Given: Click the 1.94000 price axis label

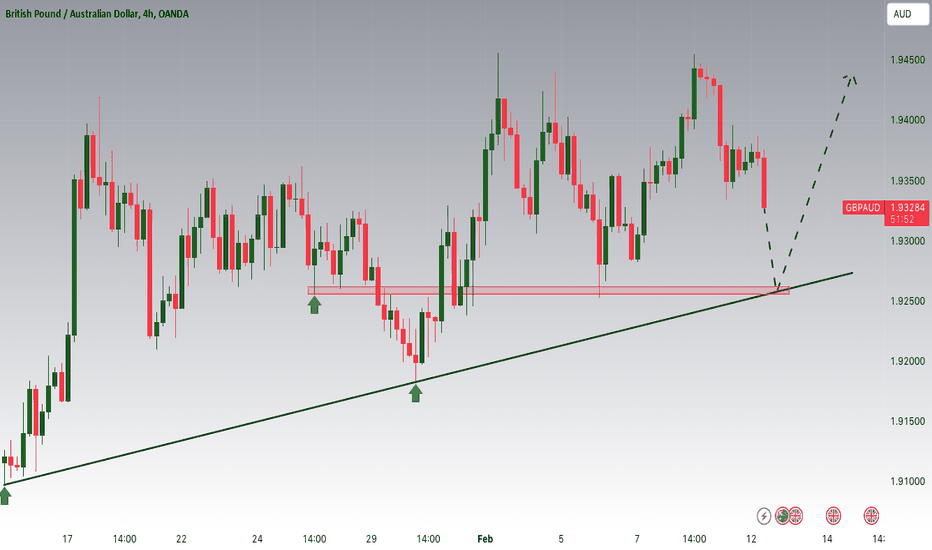Looking at the screenshot, I should pos(907,120).
